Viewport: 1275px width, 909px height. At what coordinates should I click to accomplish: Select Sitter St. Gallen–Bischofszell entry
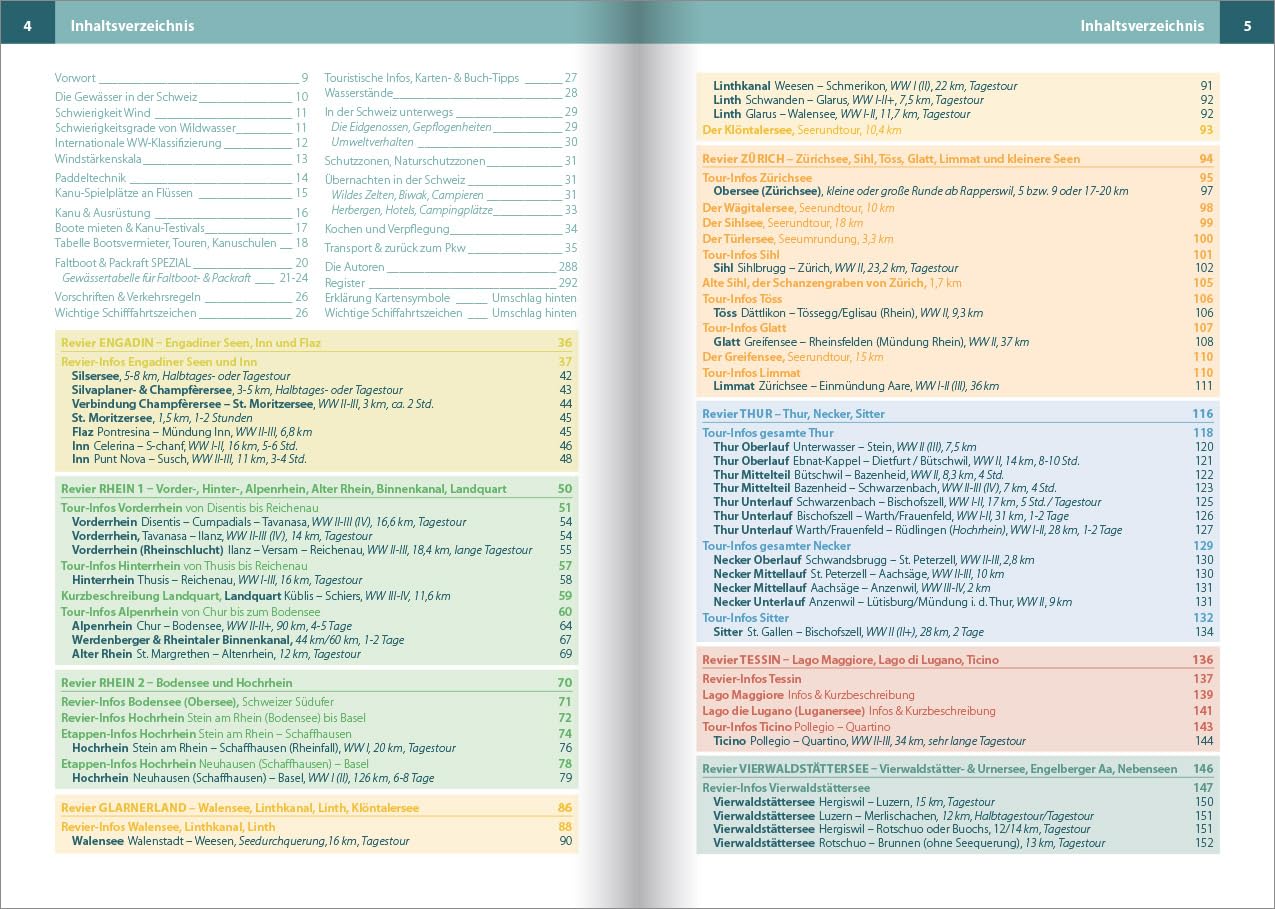tap(848, 632)
